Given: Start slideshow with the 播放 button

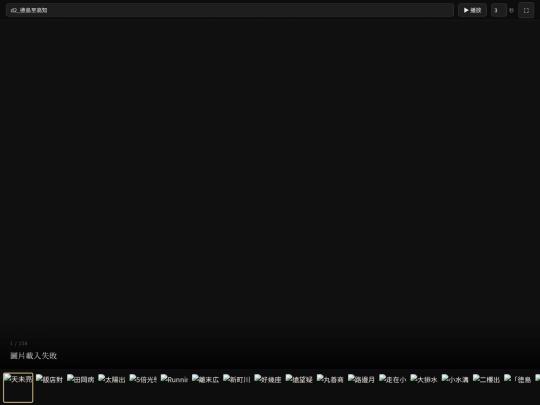Looking at the screenshot, I should pos(472,10).
